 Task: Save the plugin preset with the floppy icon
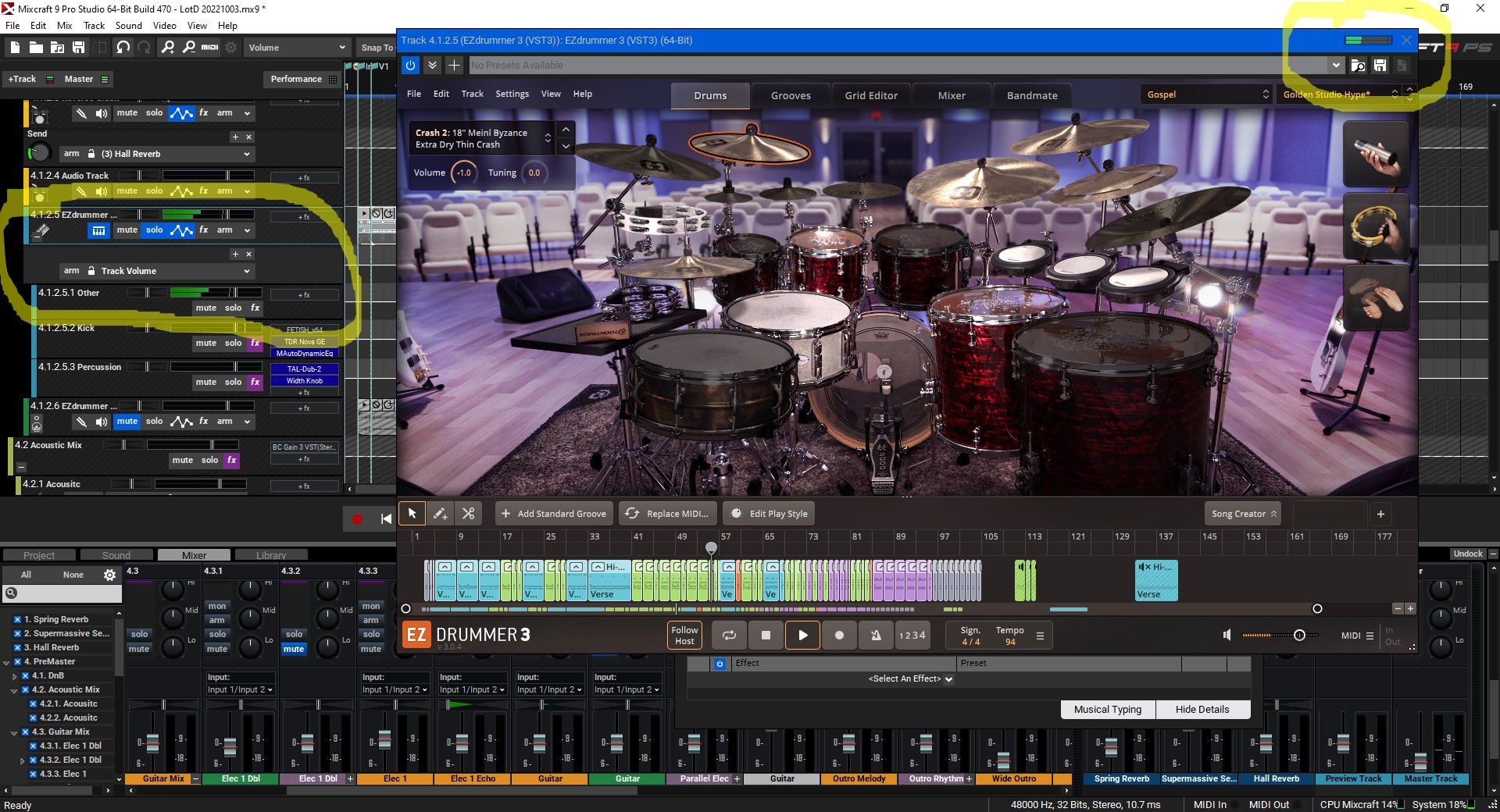[x=1380, y=66]
